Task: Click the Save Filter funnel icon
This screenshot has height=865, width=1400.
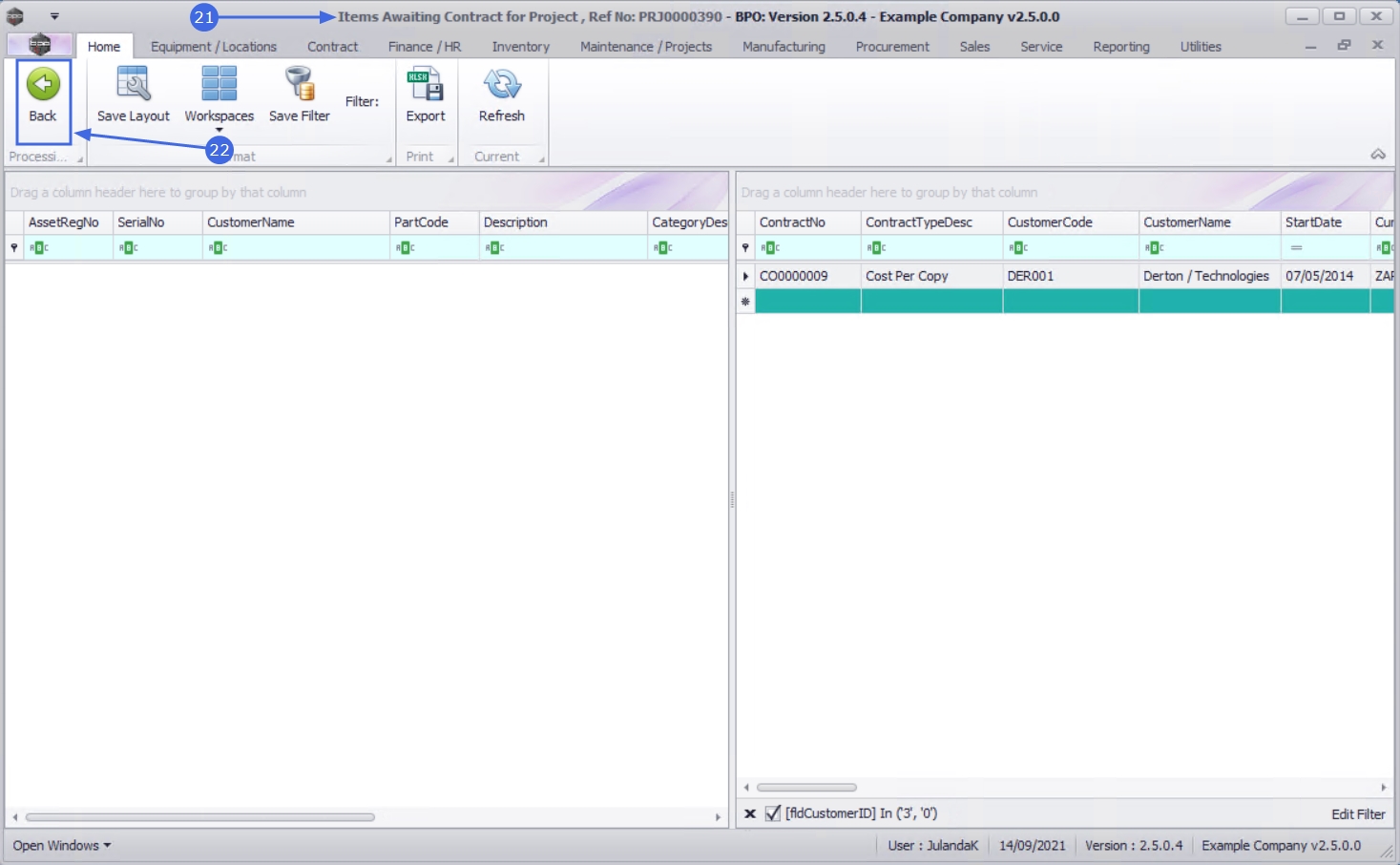Action: pyautogui.click(x=300, y=84)
